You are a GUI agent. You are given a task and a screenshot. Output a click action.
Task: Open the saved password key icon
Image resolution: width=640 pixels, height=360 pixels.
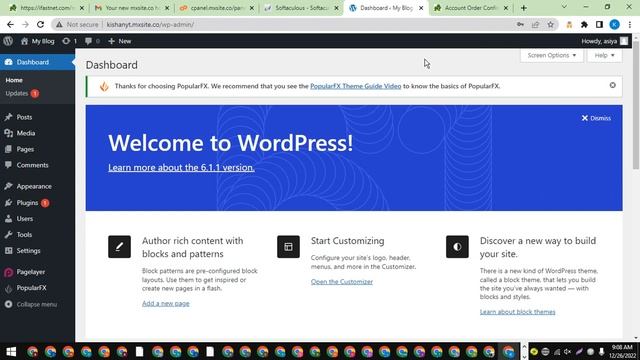click(x=520, y=24)
